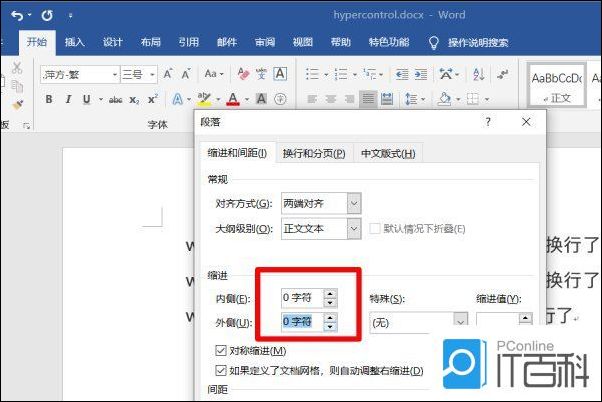Open the 视图 ribbon tab
Screen dimensions: 602x402
pyautogui.click(x=303, y=42)
